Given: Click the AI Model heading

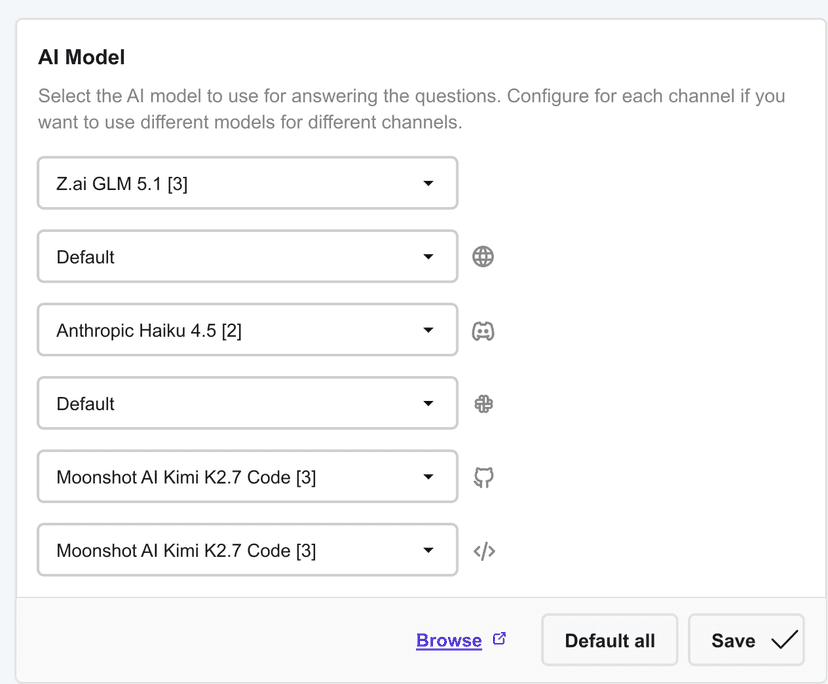Looking at the screenshot, I should (x=81, y=57).
